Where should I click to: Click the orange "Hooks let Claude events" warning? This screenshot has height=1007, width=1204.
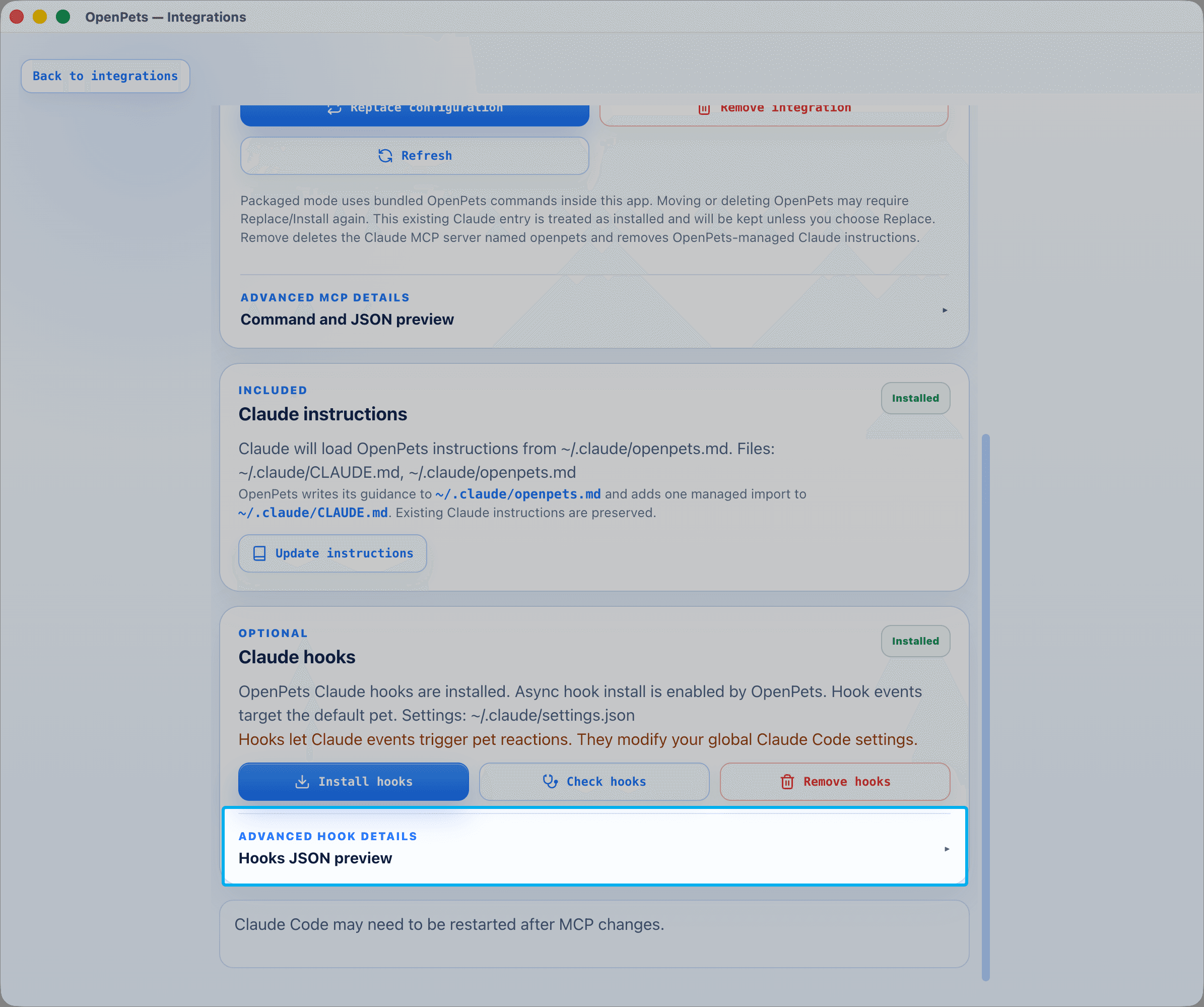point(578,739)
